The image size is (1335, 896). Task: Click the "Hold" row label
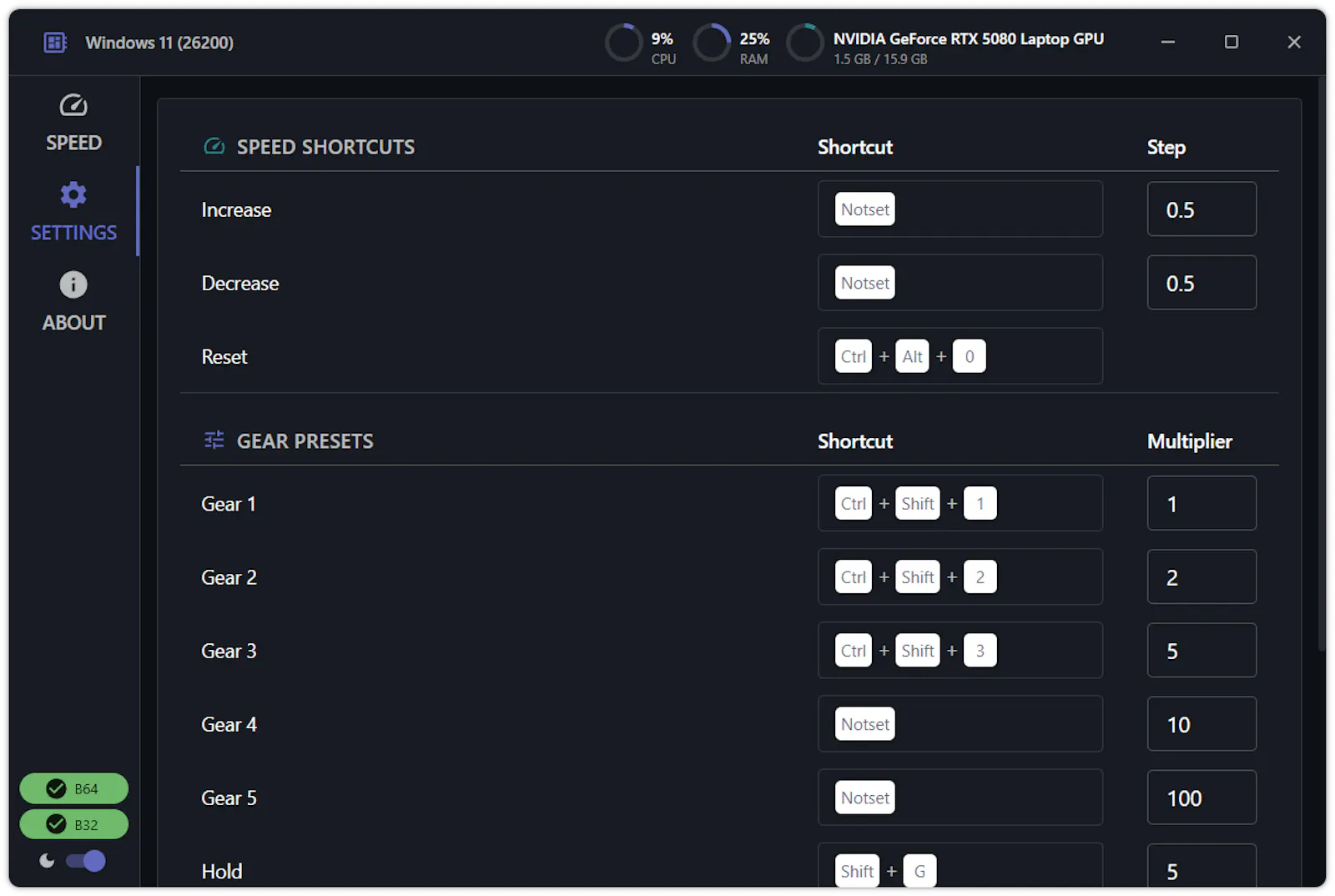[x=222, y=871]
